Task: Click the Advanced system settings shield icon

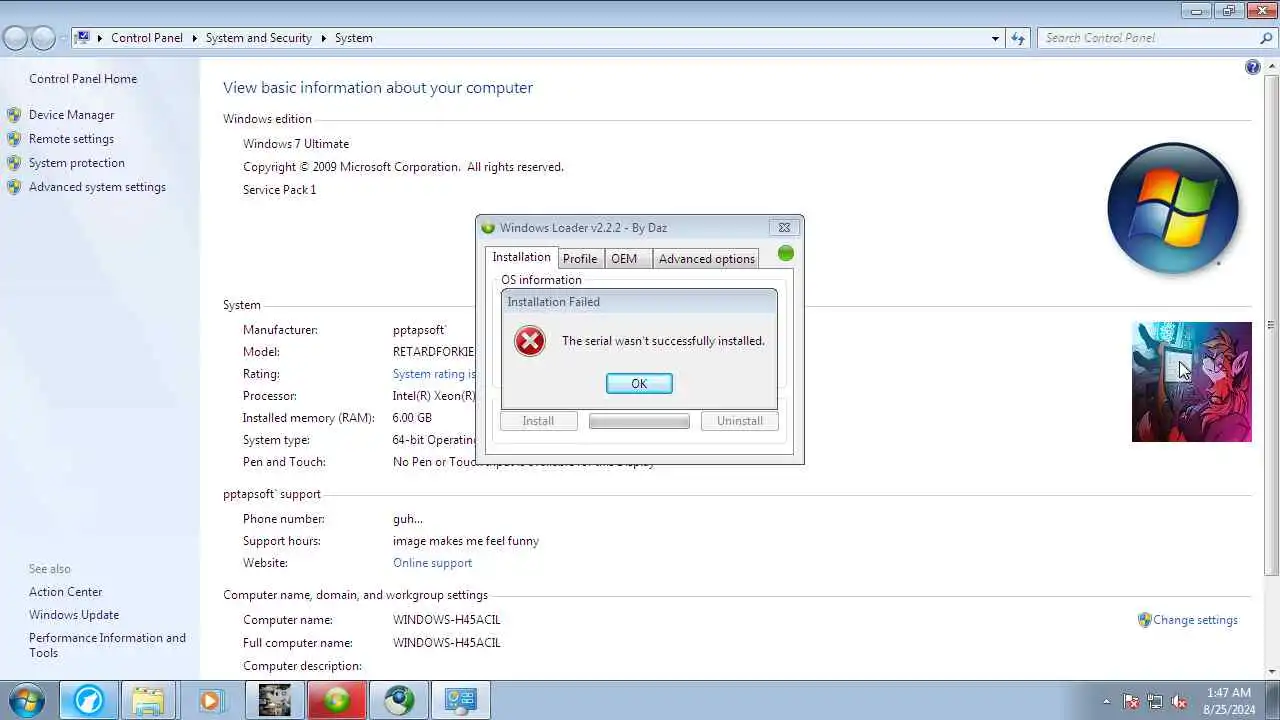Action: pyautogui.click(x=14, y=187)
